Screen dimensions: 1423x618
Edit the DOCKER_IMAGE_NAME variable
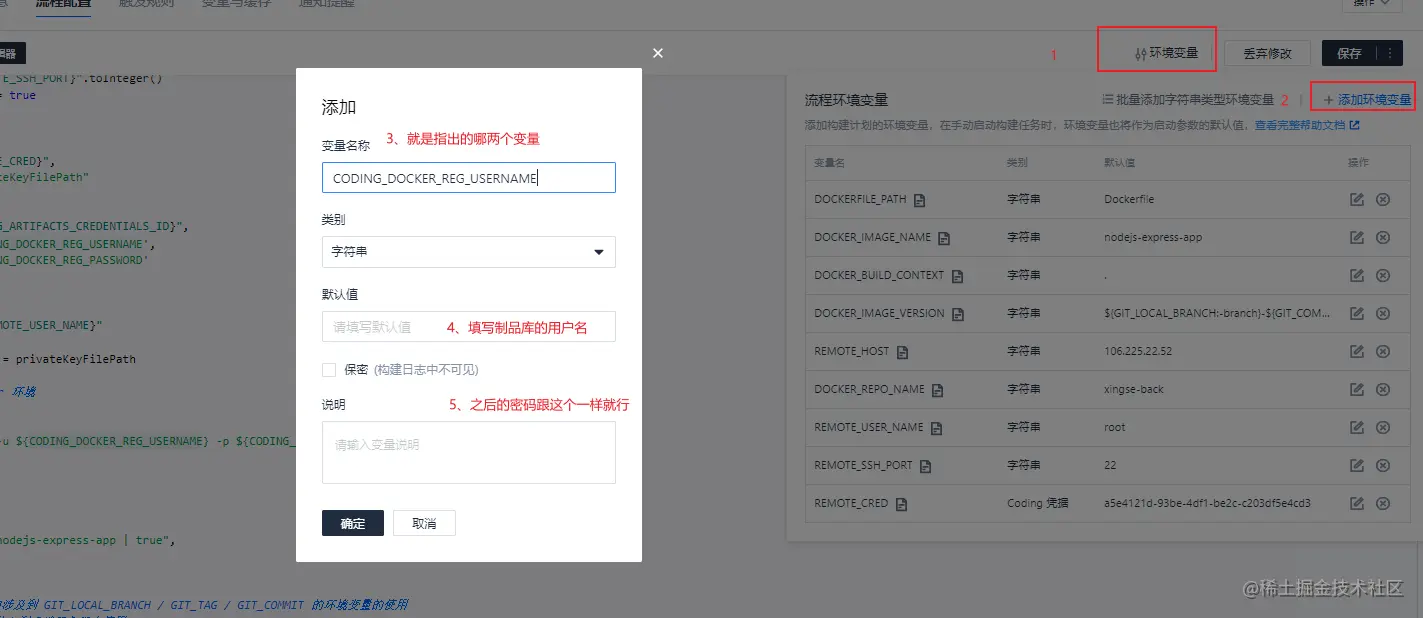pos(1357,238)
